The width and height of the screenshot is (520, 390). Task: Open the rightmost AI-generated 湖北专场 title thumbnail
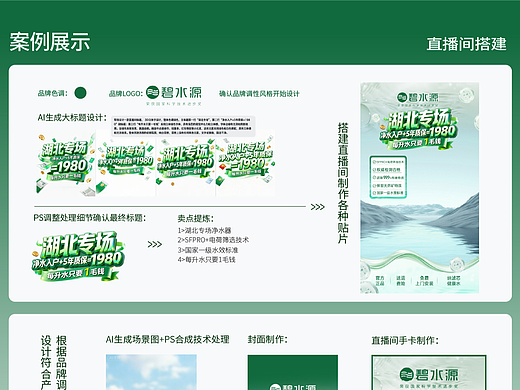click(246, 163)
